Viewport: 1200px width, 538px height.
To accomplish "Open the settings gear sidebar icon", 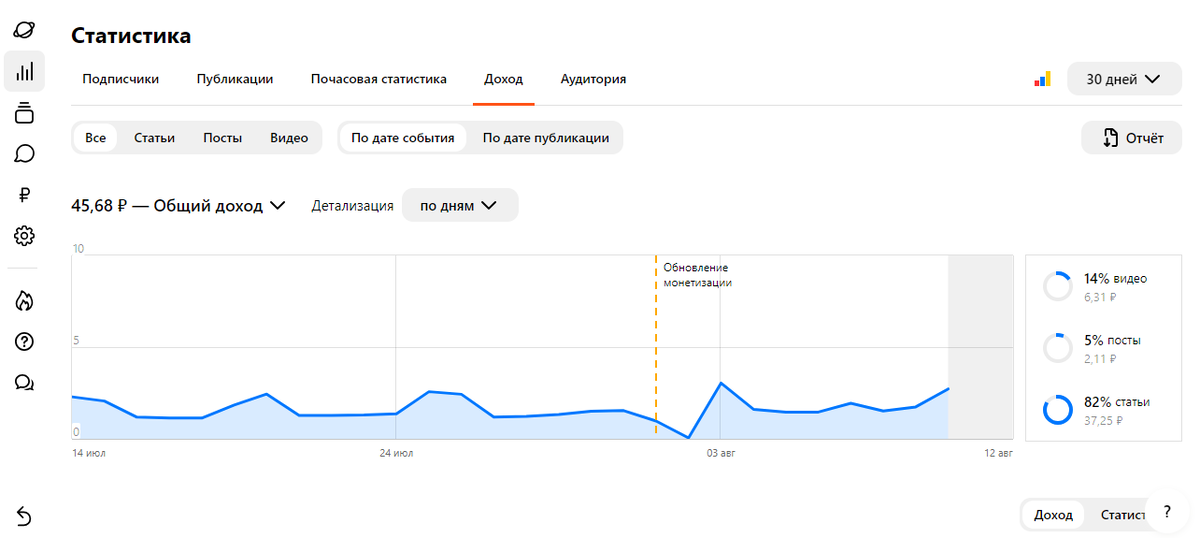I will tap(25, 236).
